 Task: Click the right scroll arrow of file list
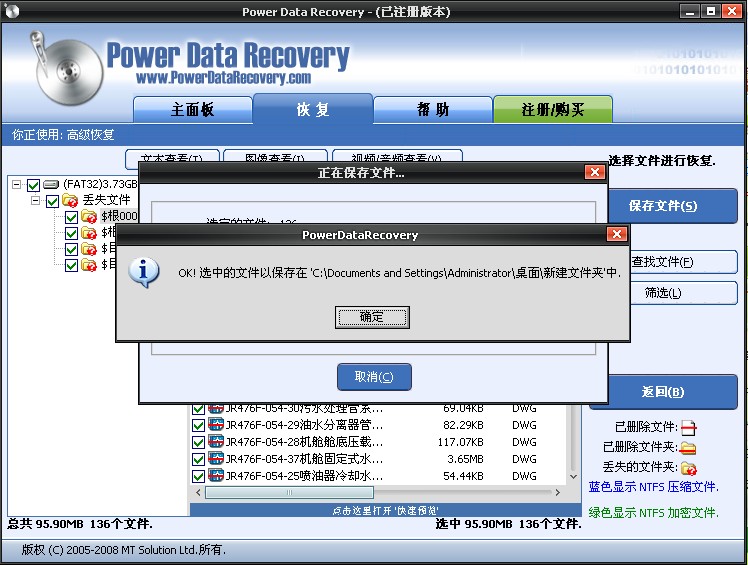[558, 492]
